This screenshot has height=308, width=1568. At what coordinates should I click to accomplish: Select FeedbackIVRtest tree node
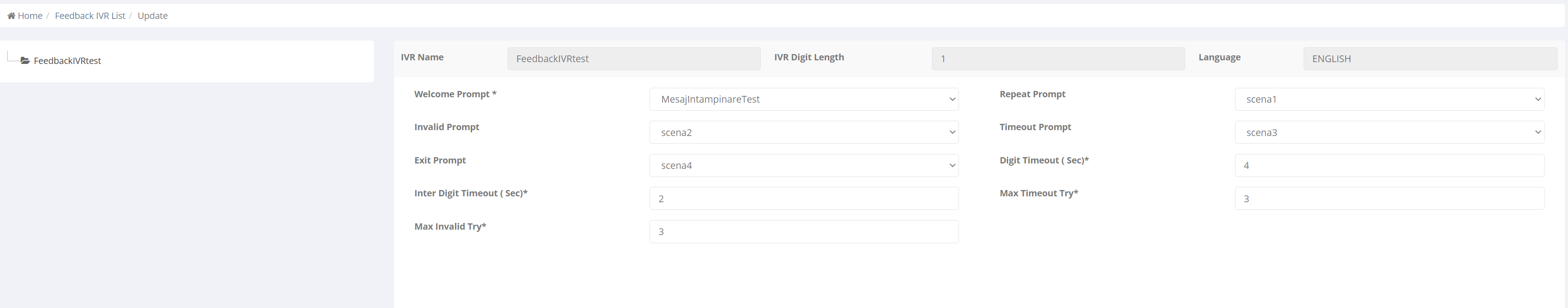click(x=68, y=61)
